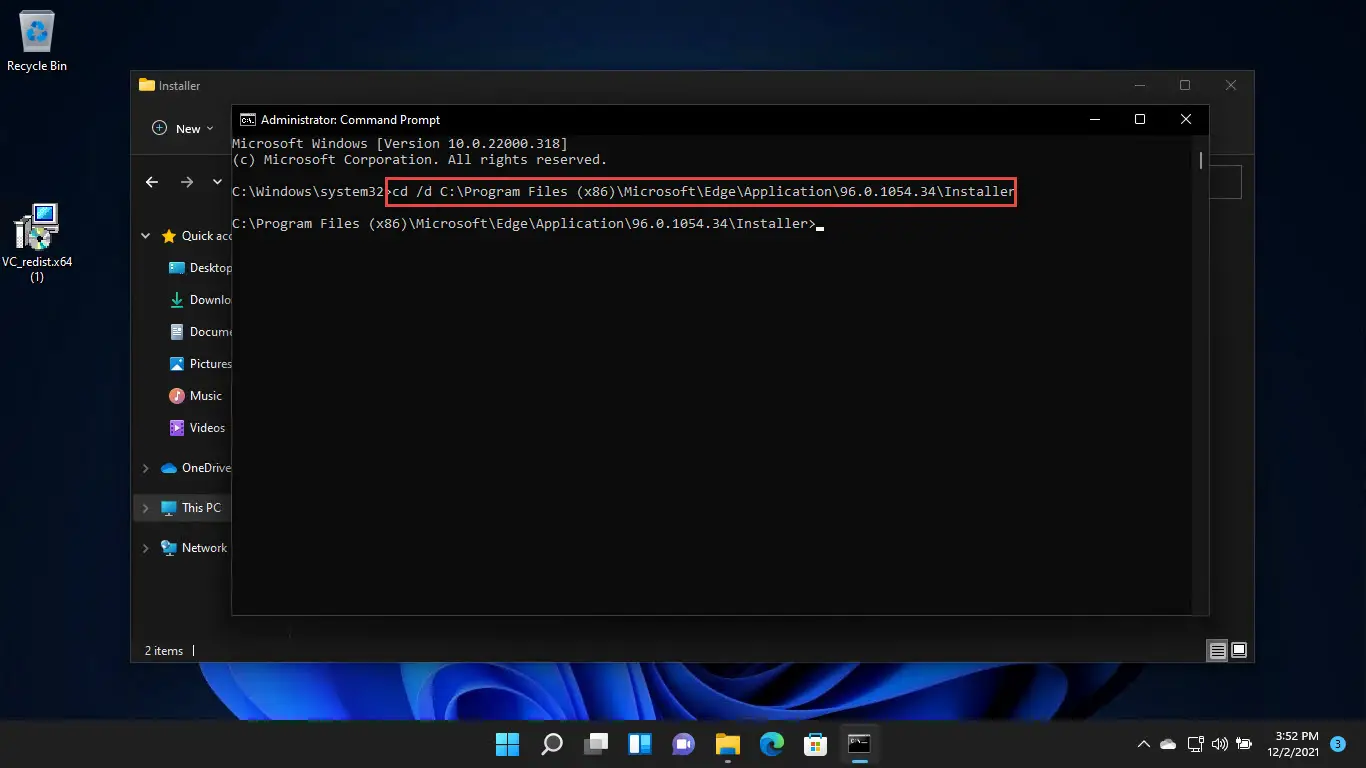The width and height of the screenshot is (1366, 768).
Task: Select This PC in the navigation pane
Action: coord(190,508)
